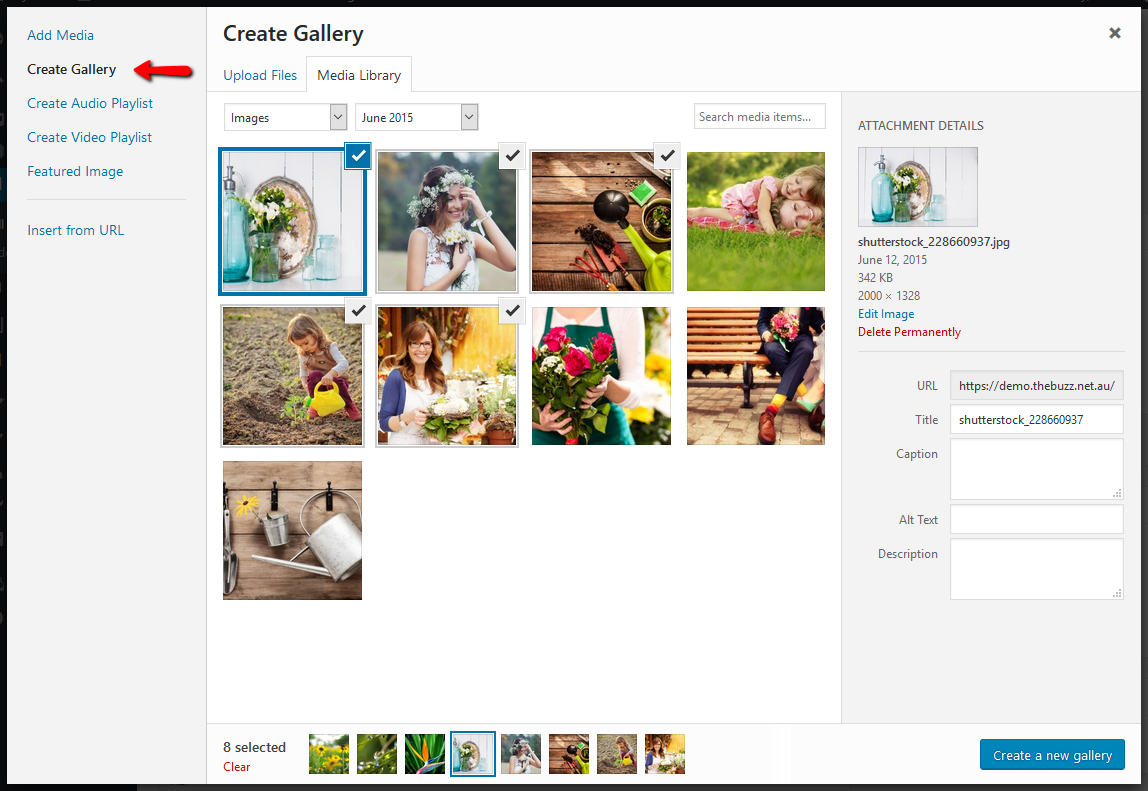
Task: Close the Create Gallery dialog
Action: pos(1114,33)
